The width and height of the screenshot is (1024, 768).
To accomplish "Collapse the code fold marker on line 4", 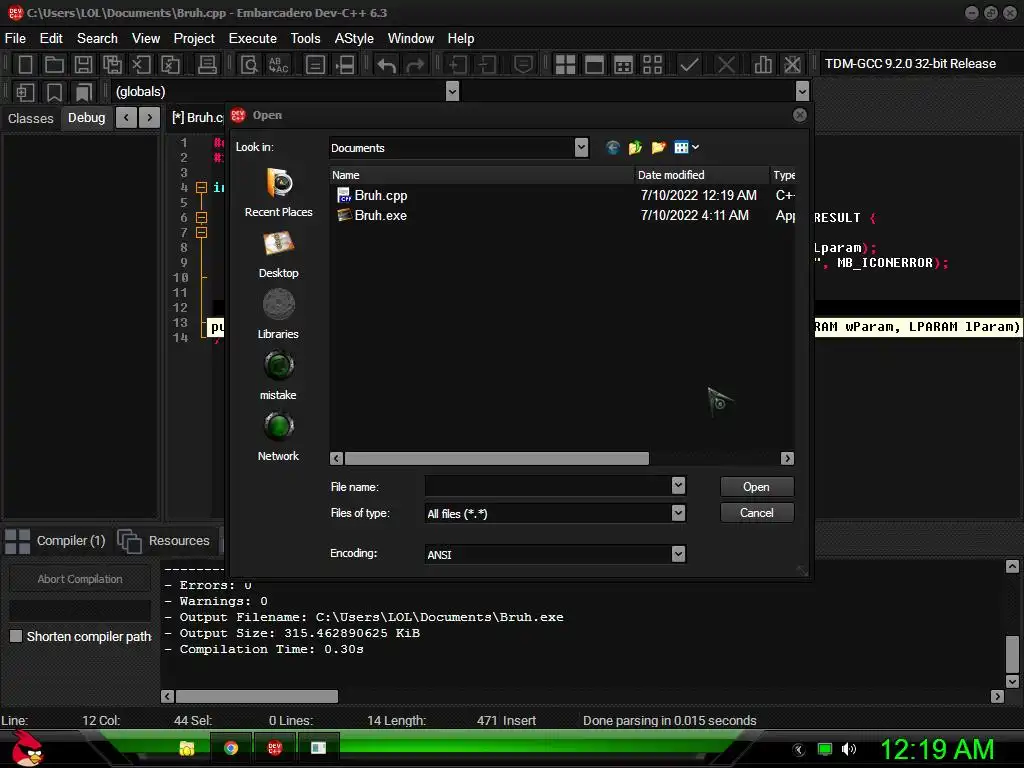I will coord(201,188).
